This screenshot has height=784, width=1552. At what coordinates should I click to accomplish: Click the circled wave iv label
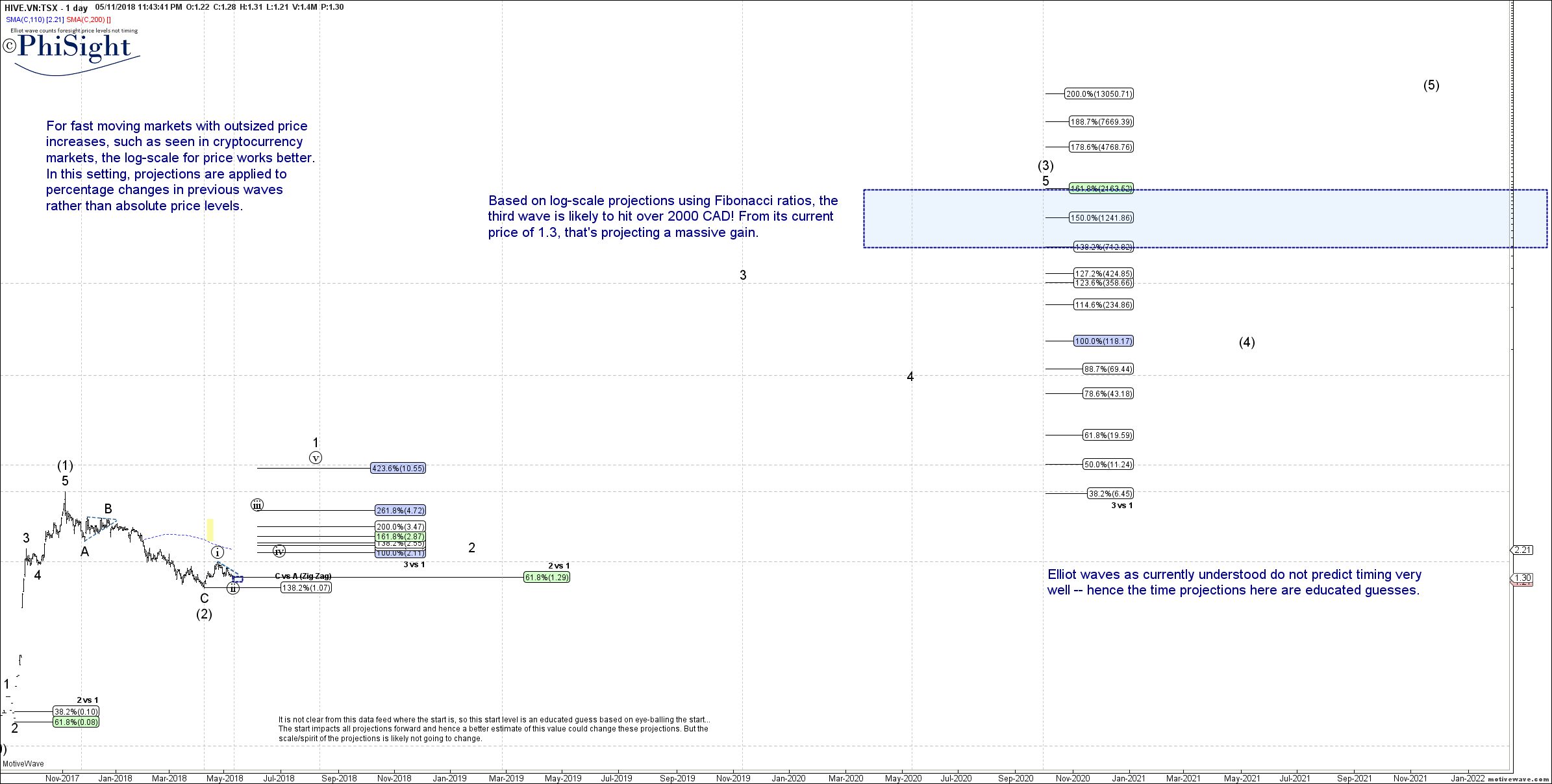coord(279,552)
